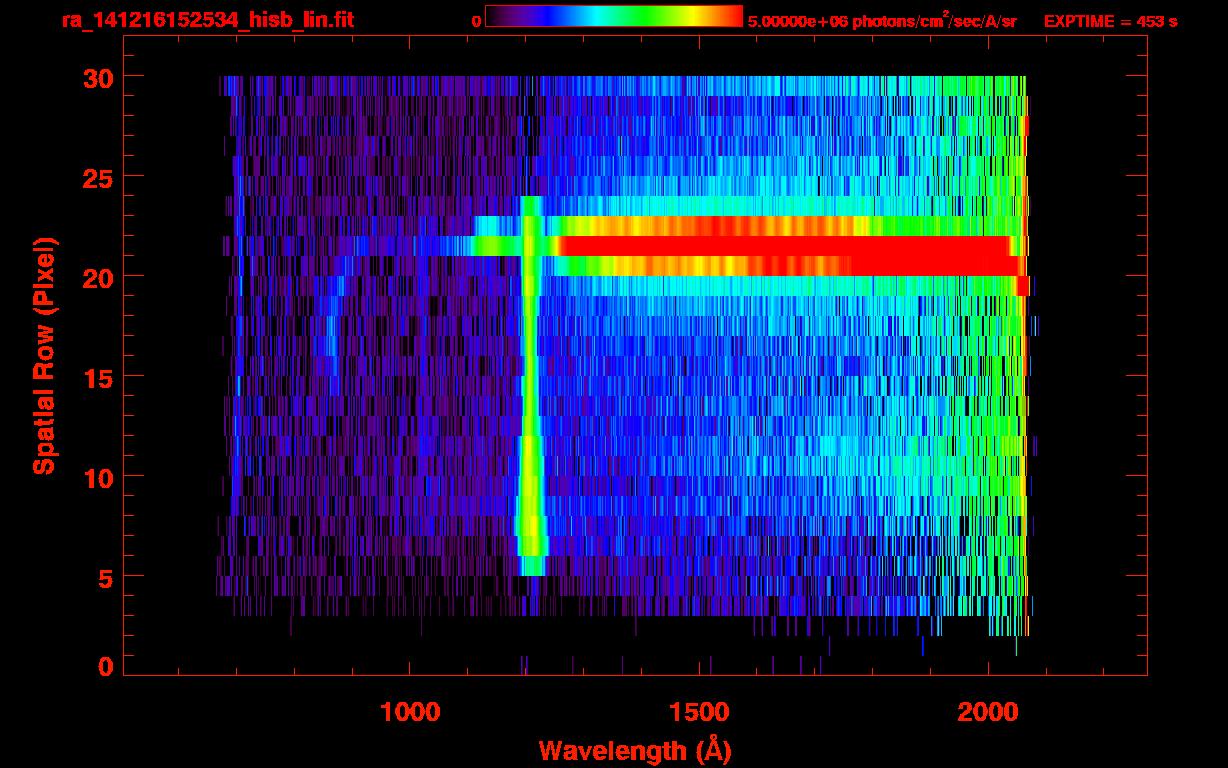Click the color bar minimum value 0

(x=476, y=21)
